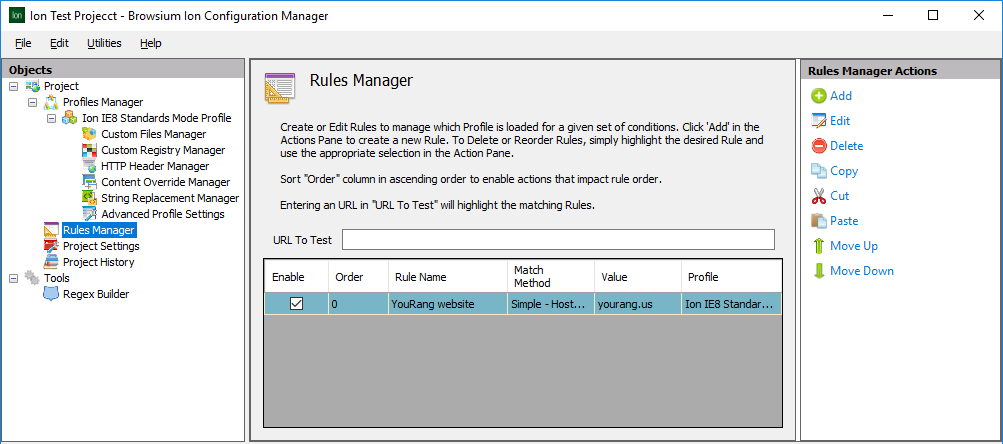
Task: Sort rules by the Order column header
Action: [x=350, y=277]
